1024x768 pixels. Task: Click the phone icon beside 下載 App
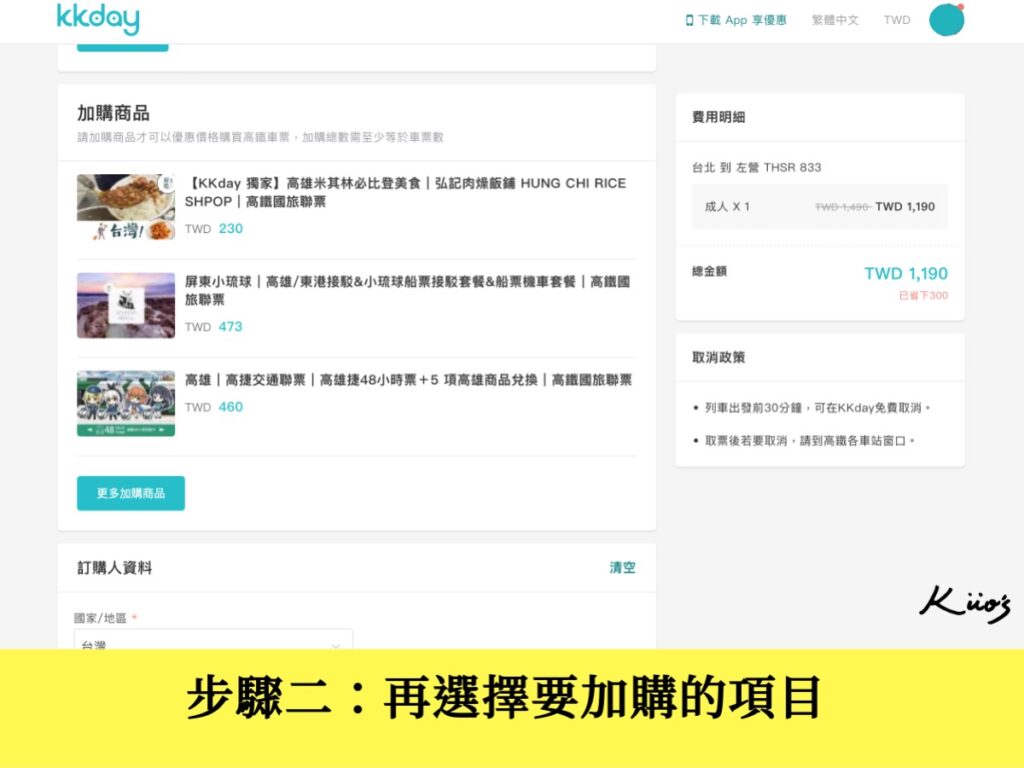(692, 19)
